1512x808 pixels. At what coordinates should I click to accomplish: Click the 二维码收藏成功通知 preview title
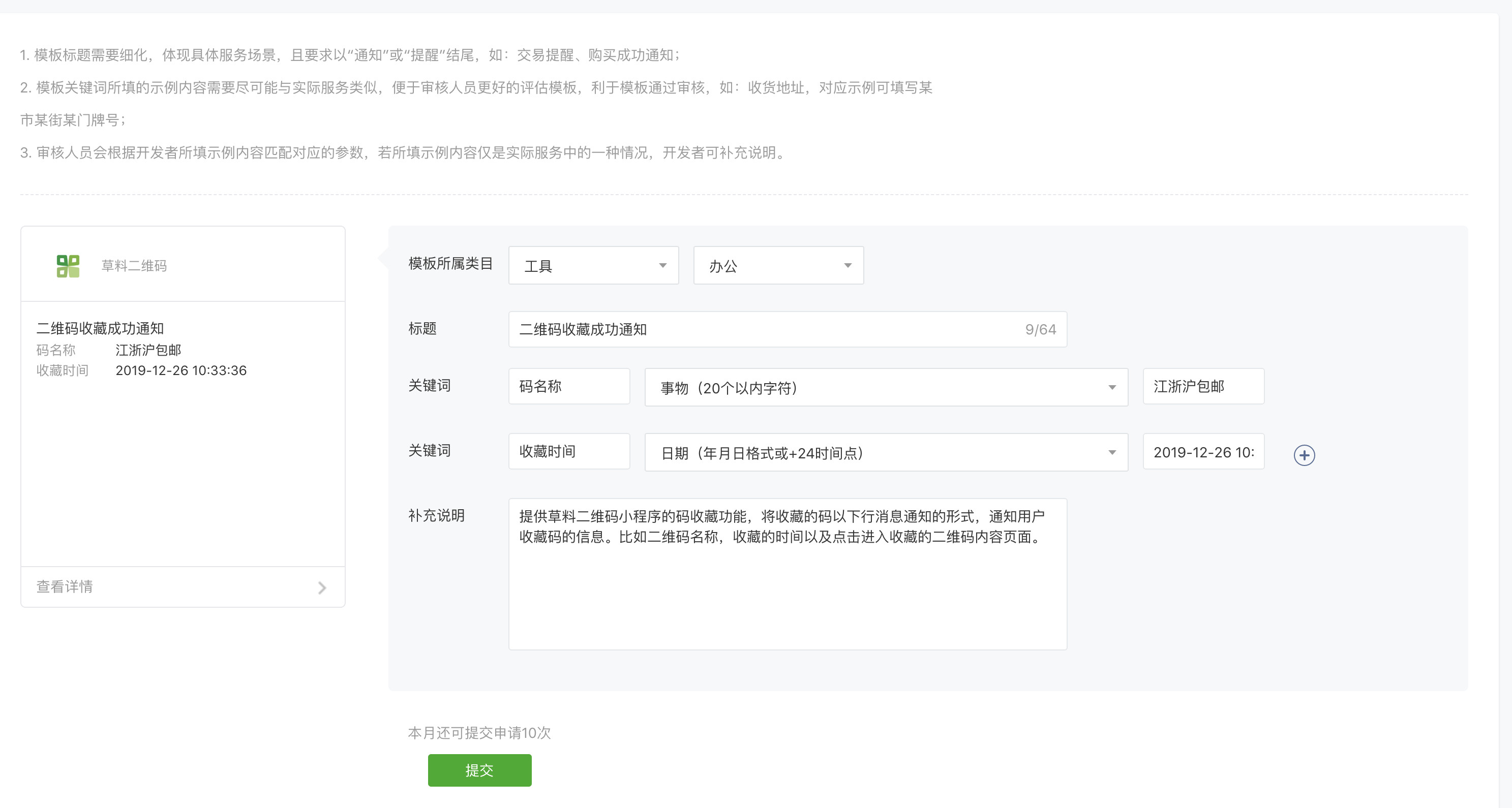100,328
